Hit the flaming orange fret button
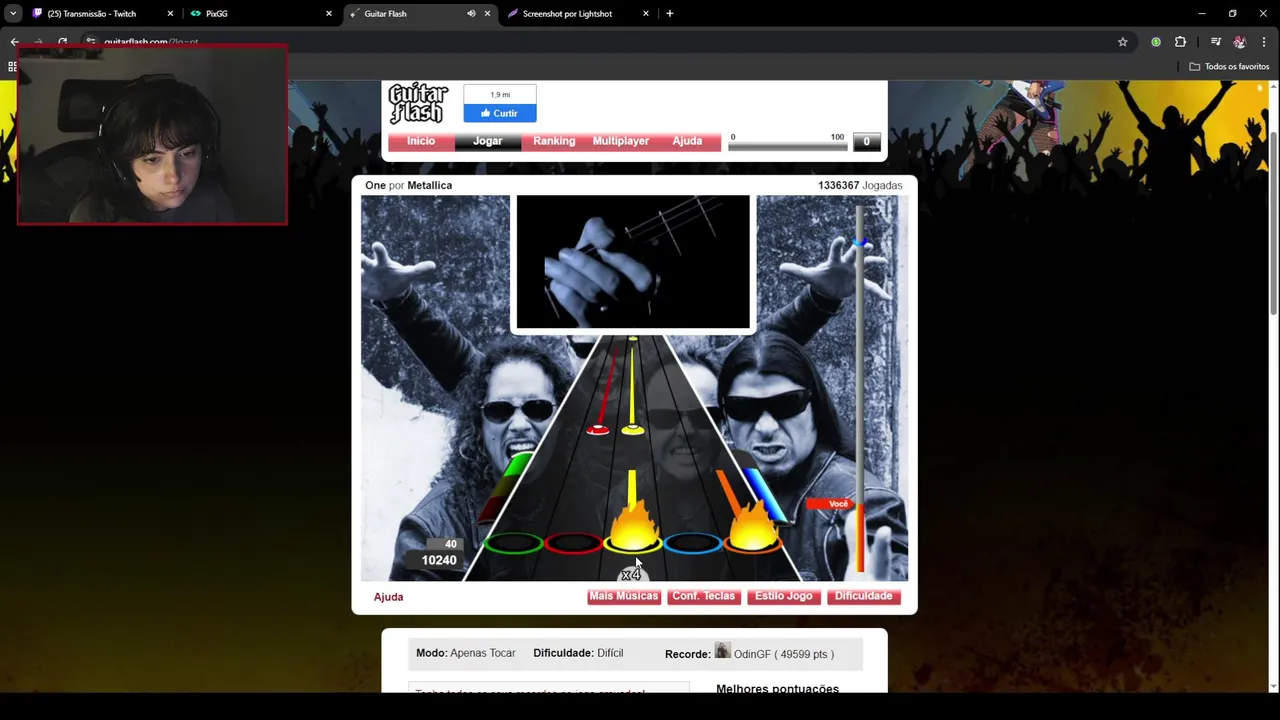1280x720 pixels. [753, 538]
